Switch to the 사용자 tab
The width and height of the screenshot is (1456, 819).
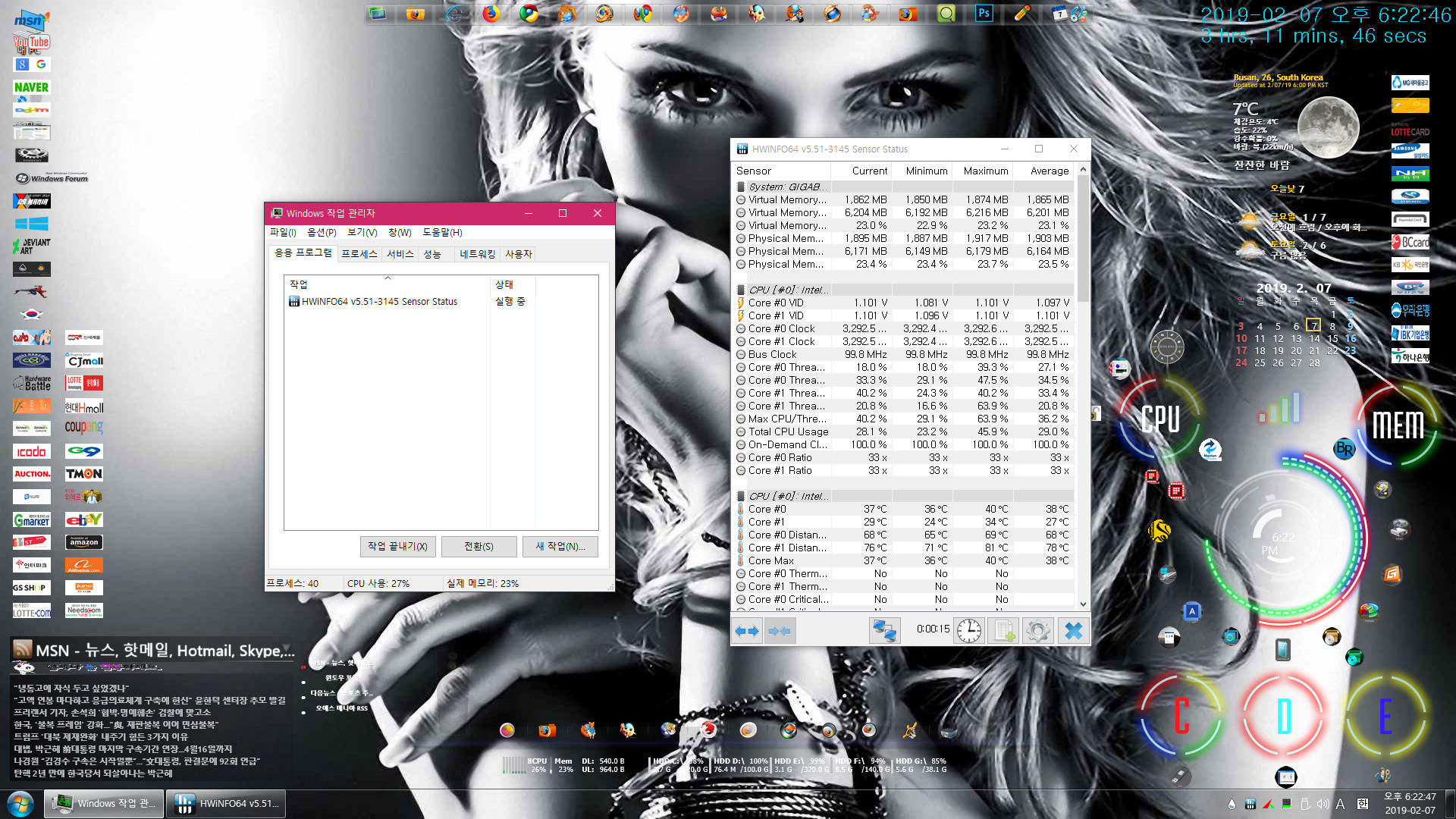tap(519, 254)
